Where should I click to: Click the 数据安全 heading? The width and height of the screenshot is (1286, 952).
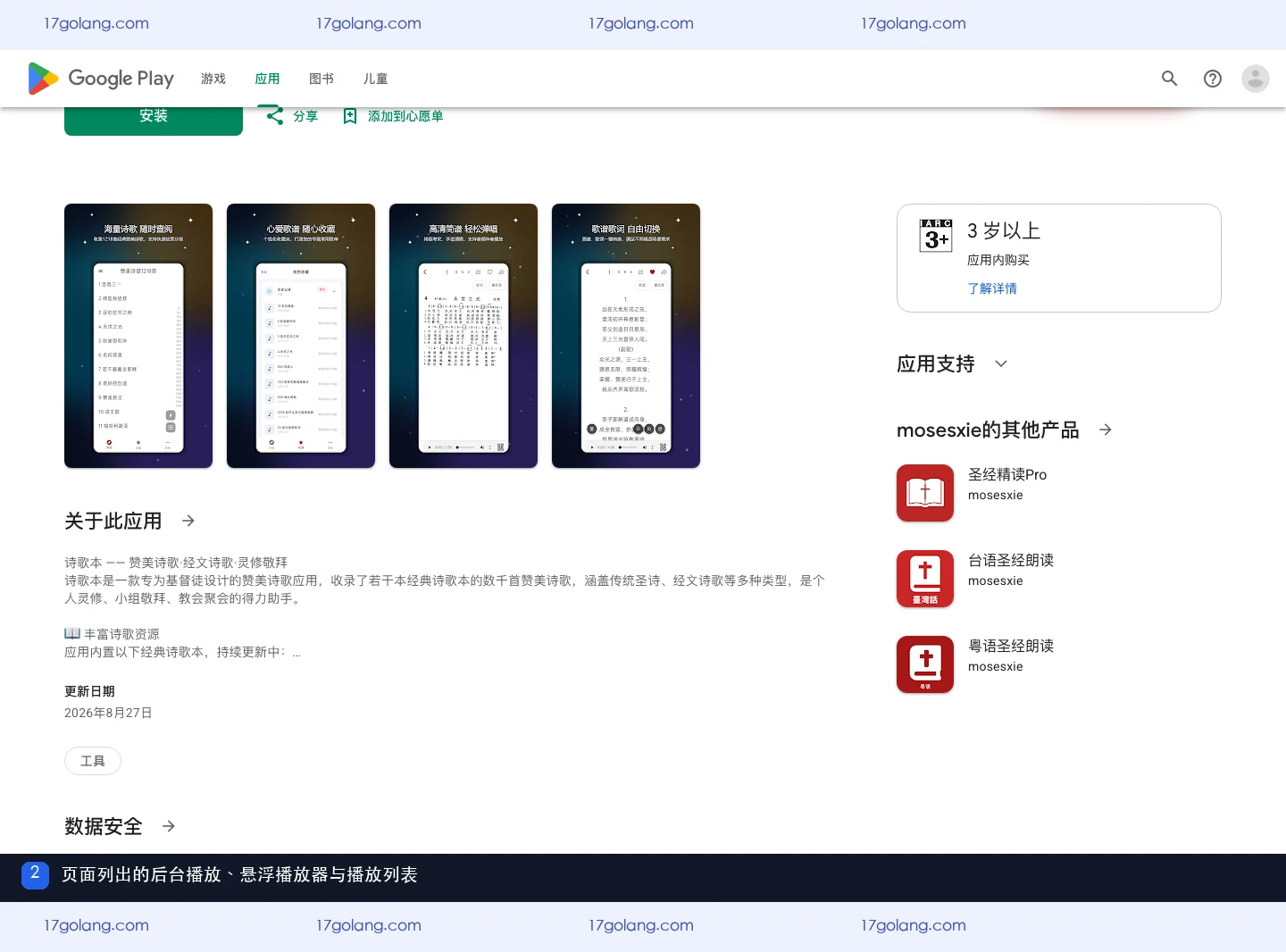click(104, 826)
